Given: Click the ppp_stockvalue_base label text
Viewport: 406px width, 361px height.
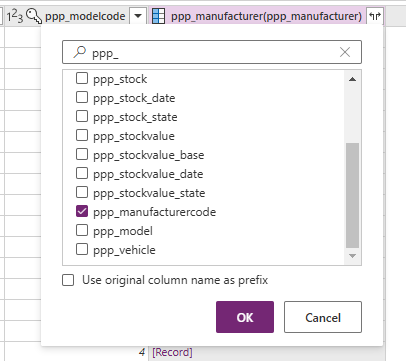Looking at the screenshot, I should (148, 155).
